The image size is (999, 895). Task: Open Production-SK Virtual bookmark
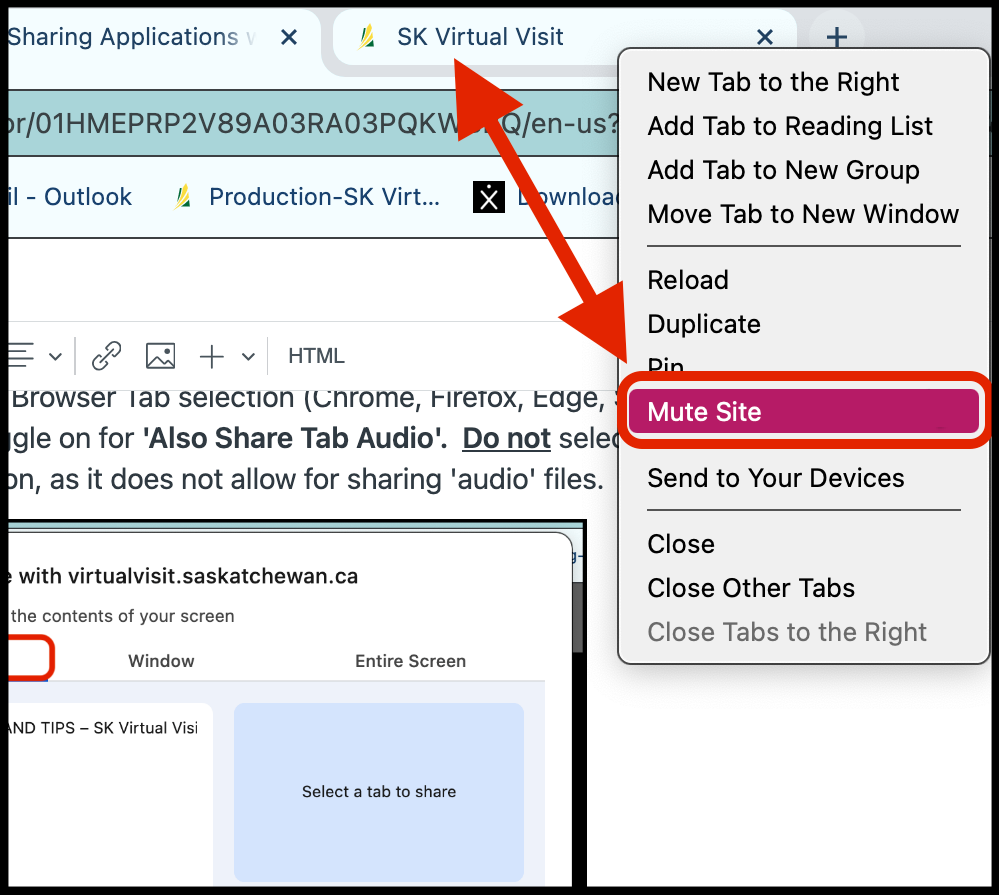pyautogui.click(x=323, y=197)
